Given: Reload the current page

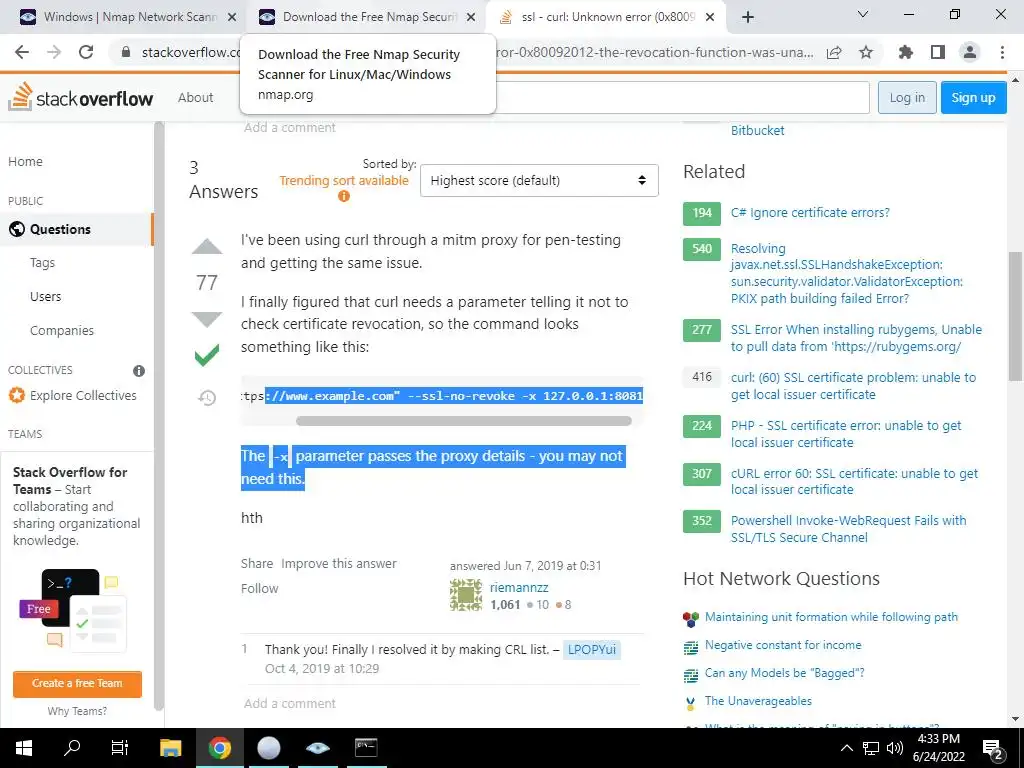Looking at the screenshot, I should (x=86, y=52).
